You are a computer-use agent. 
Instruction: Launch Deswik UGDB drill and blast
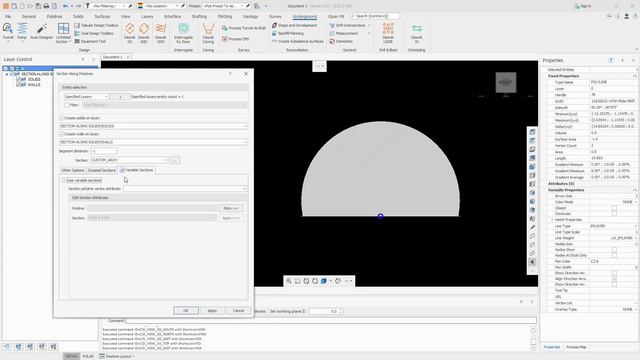[388, 33]
